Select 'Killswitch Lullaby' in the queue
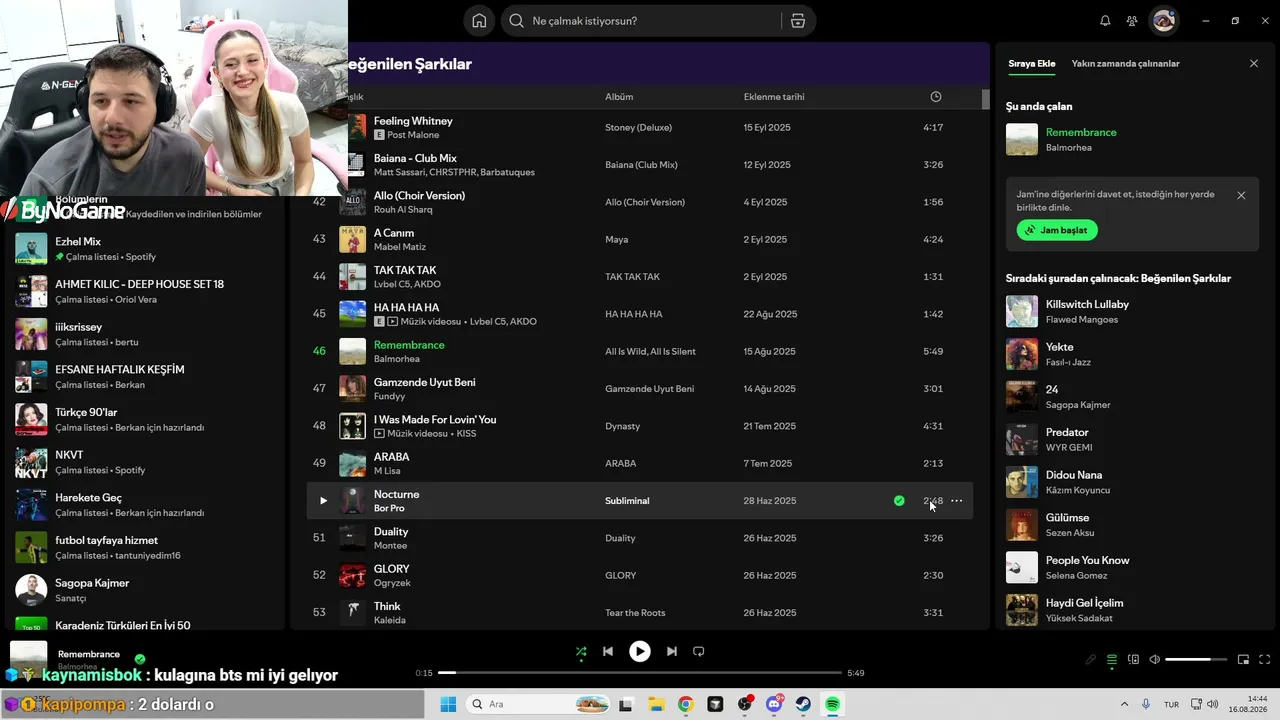 [1132, 311]
